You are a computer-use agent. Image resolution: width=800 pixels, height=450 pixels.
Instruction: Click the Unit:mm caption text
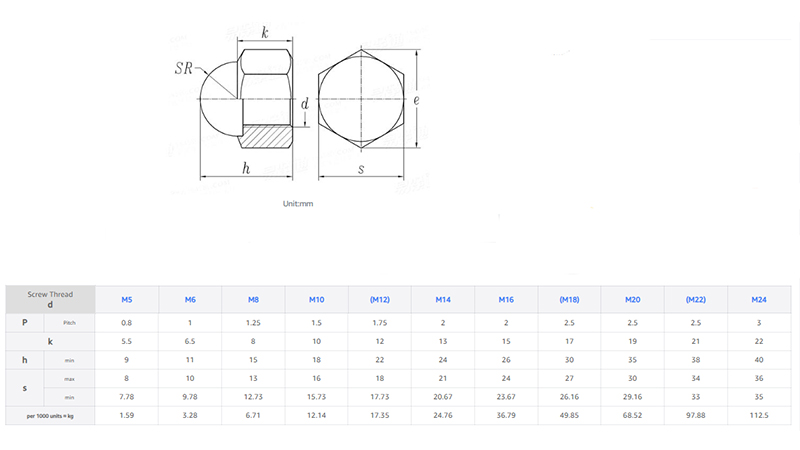click(299, 203)
